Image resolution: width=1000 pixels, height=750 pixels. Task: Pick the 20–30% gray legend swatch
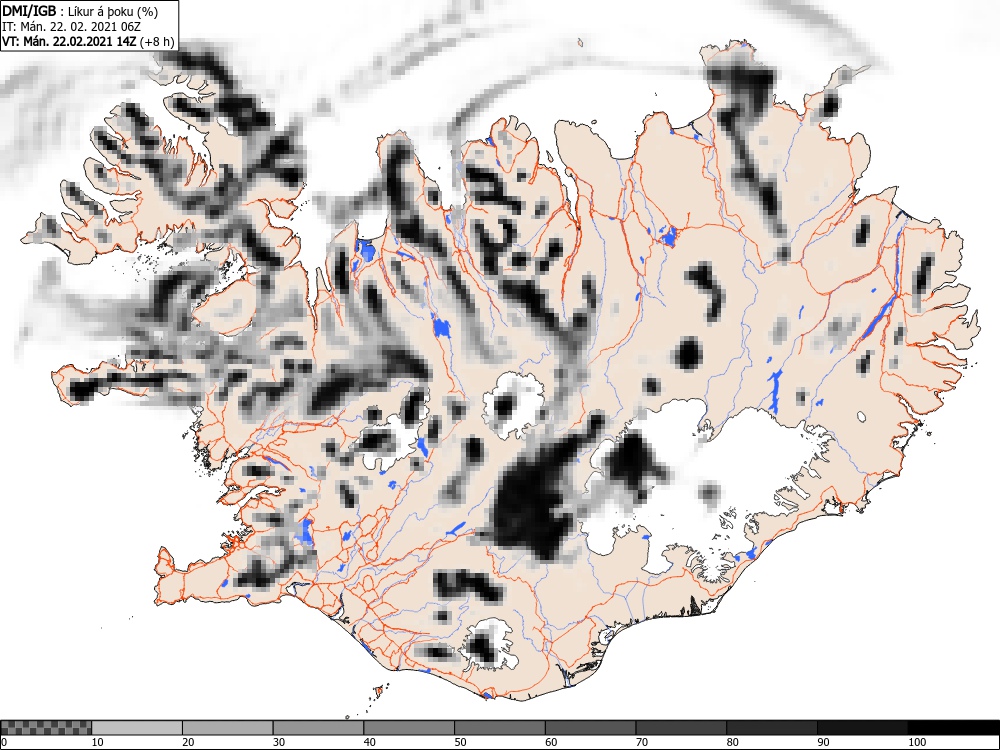point(228,727)
